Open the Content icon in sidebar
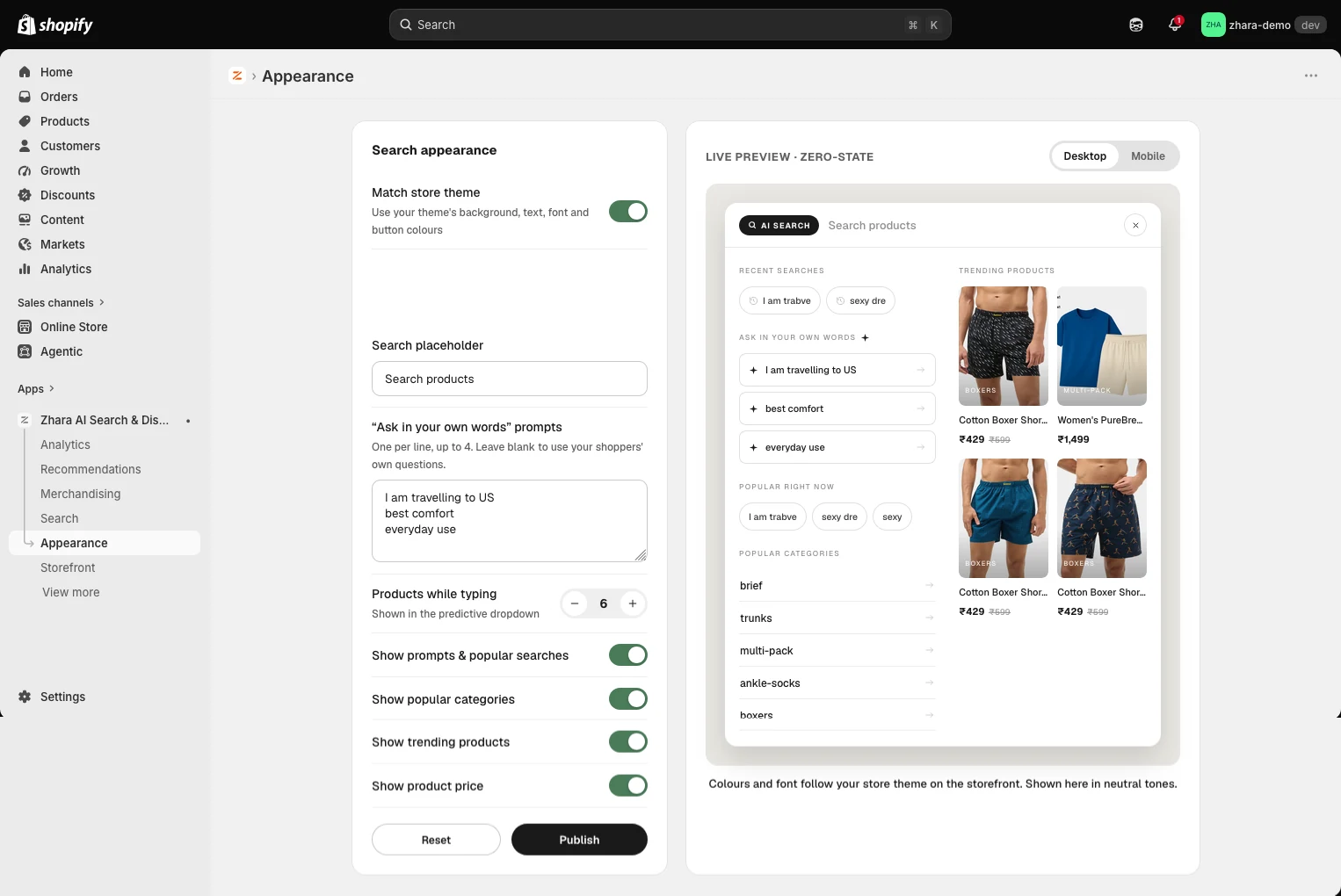Image resolution: width=1341 pixels, height=896 pixels. click(x=25, y=220)
